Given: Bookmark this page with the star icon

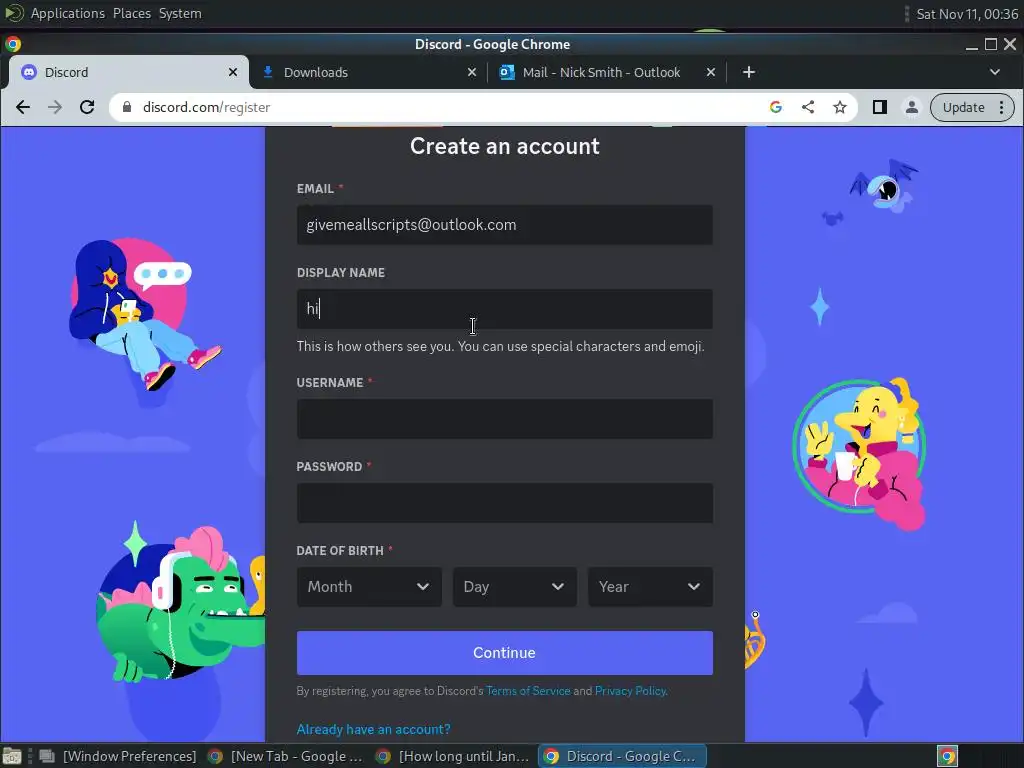Looking at the screenshot, I should [x=840, y=107].
